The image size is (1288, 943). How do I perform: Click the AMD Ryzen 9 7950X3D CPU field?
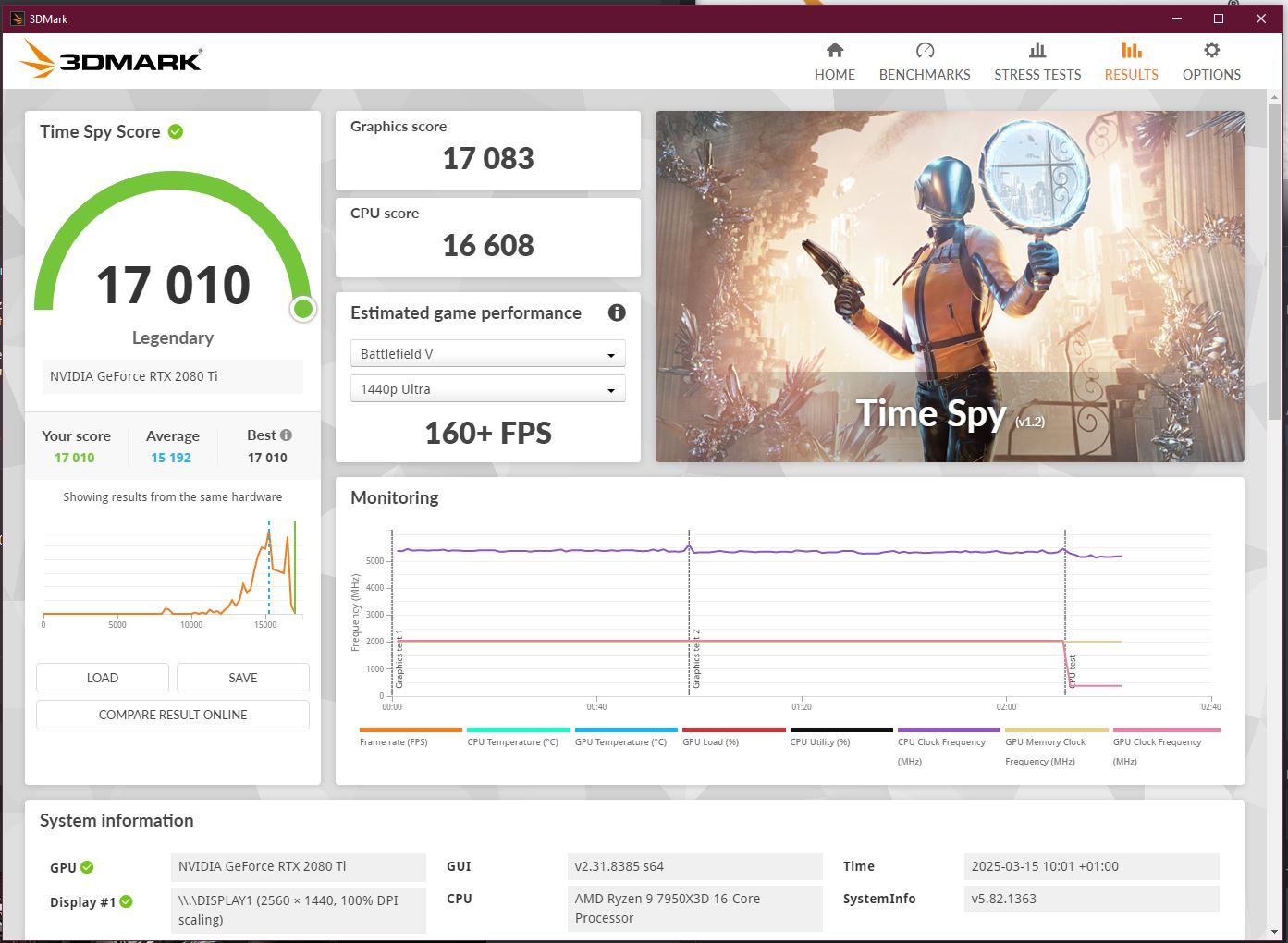694,909
